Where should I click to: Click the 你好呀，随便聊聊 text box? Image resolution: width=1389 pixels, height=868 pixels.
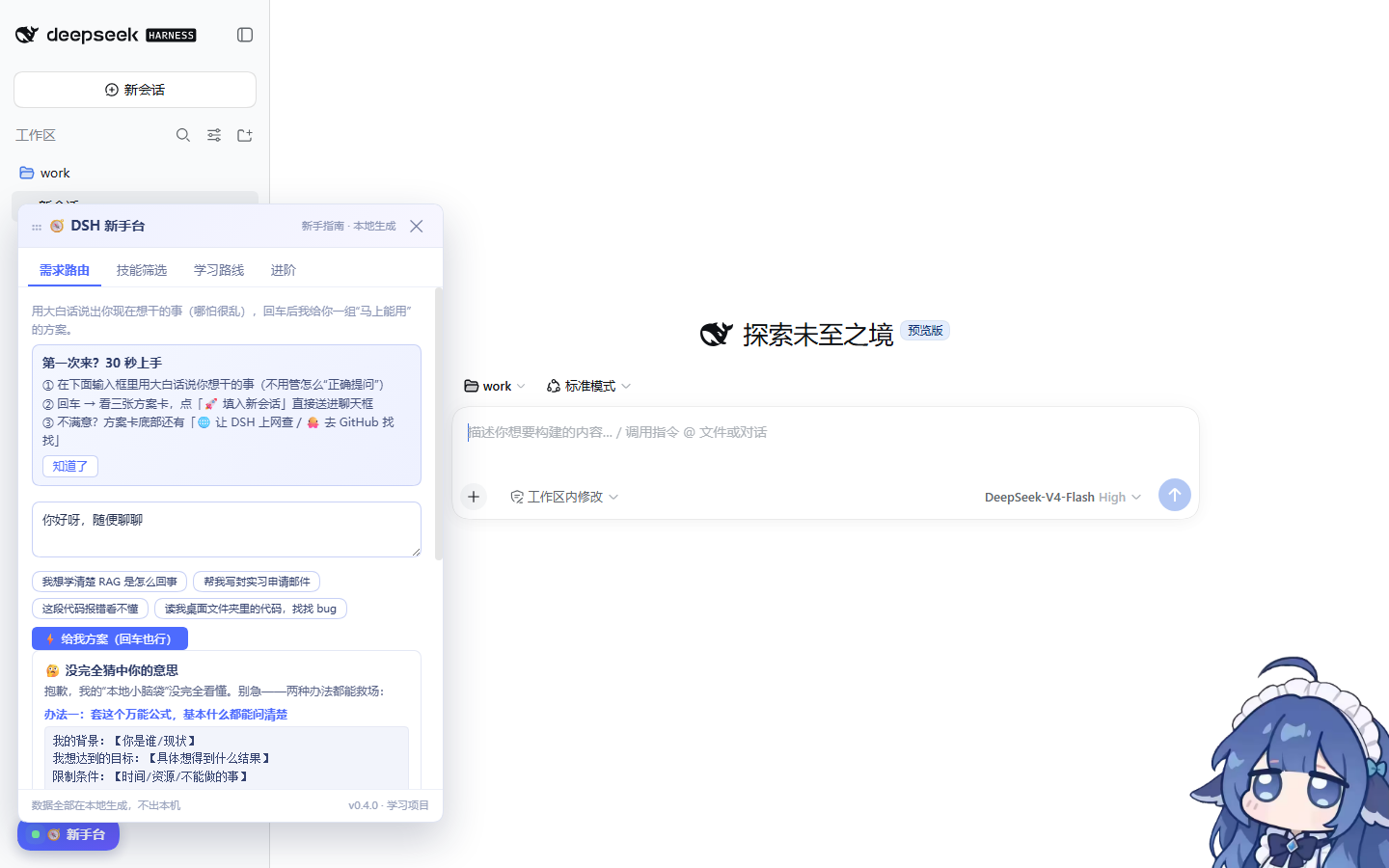click(227, 529)
